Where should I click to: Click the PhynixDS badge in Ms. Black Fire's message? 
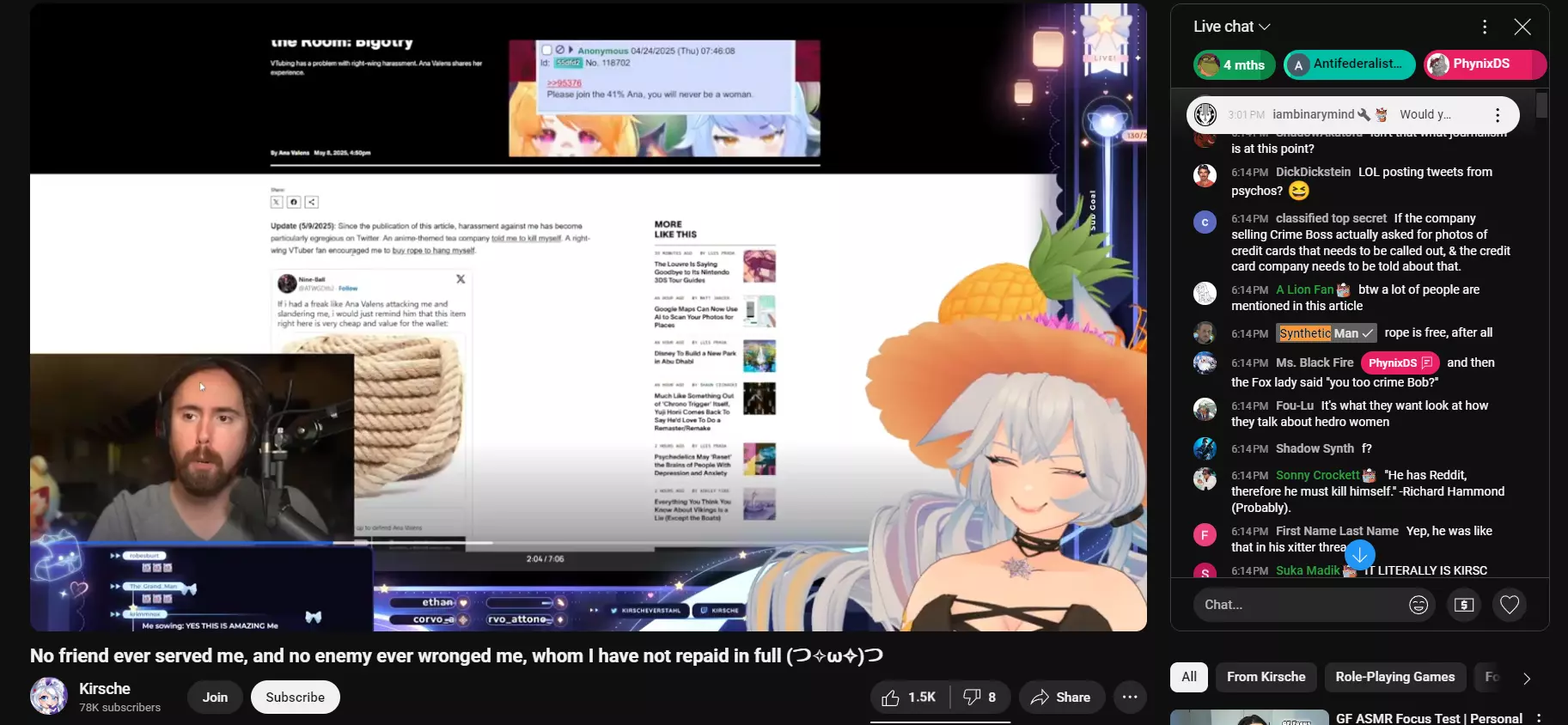tap(1400, 363)
